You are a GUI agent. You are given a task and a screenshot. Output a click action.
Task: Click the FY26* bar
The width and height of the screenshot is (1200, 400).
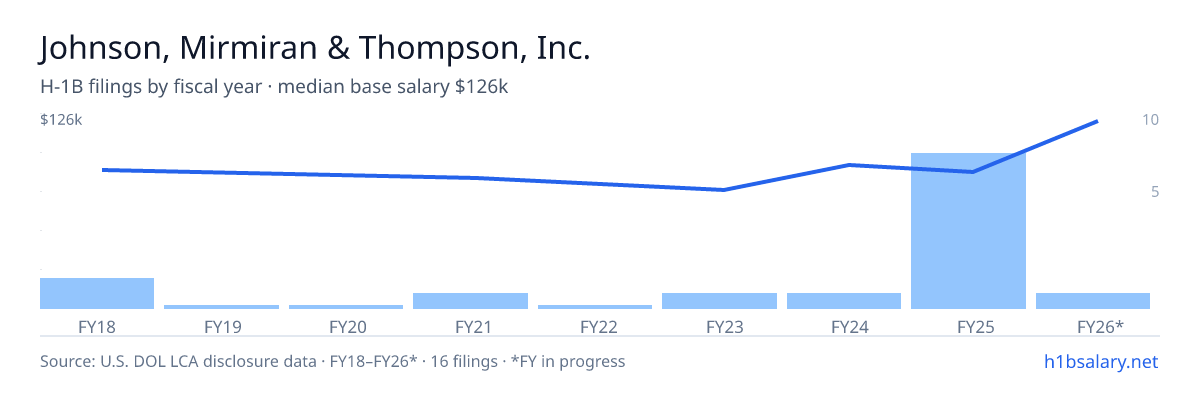pyautogui.click(x=1093, y=301)
